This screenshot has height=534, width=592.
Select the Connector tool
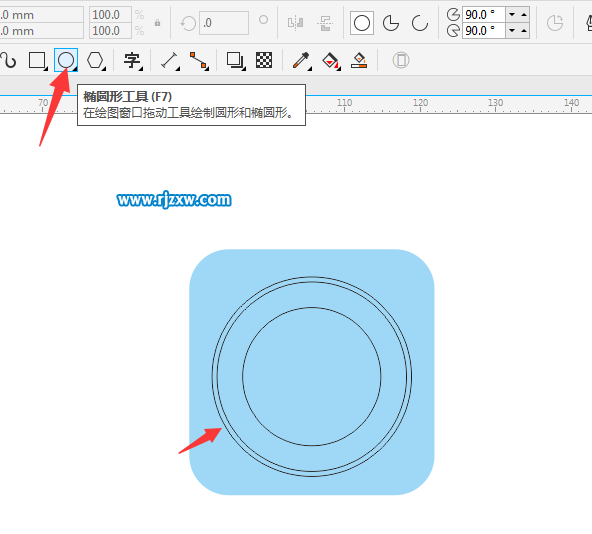point(199,60)
